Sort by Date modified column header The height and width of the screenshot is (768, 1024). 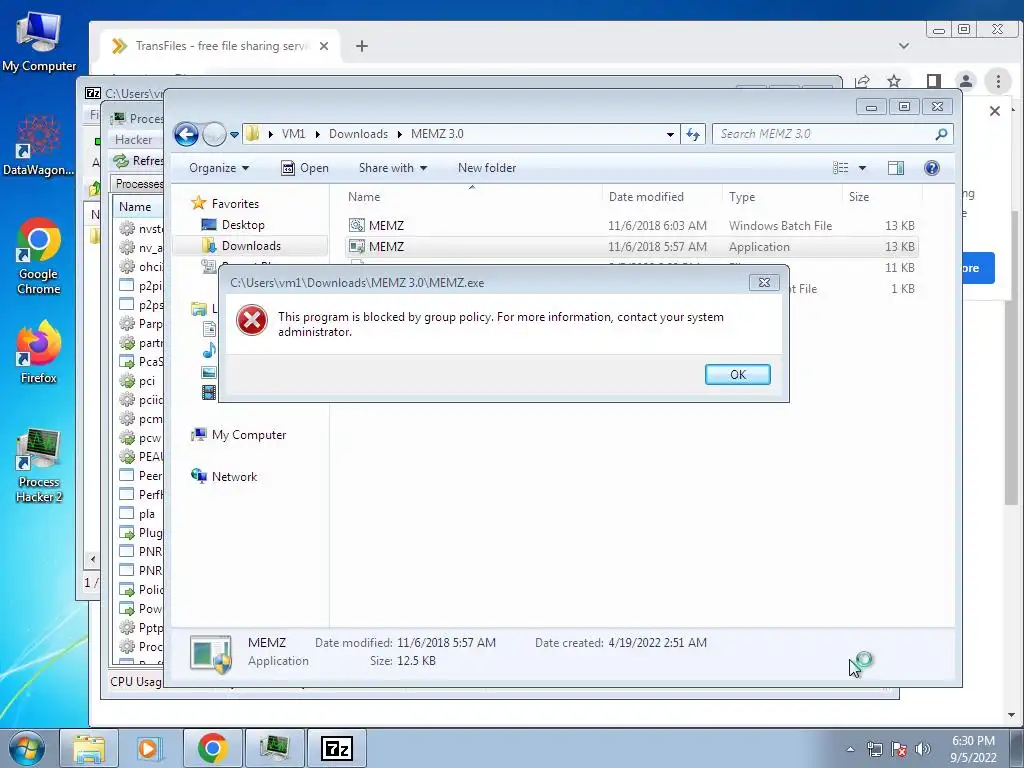(x=662, y=197)
